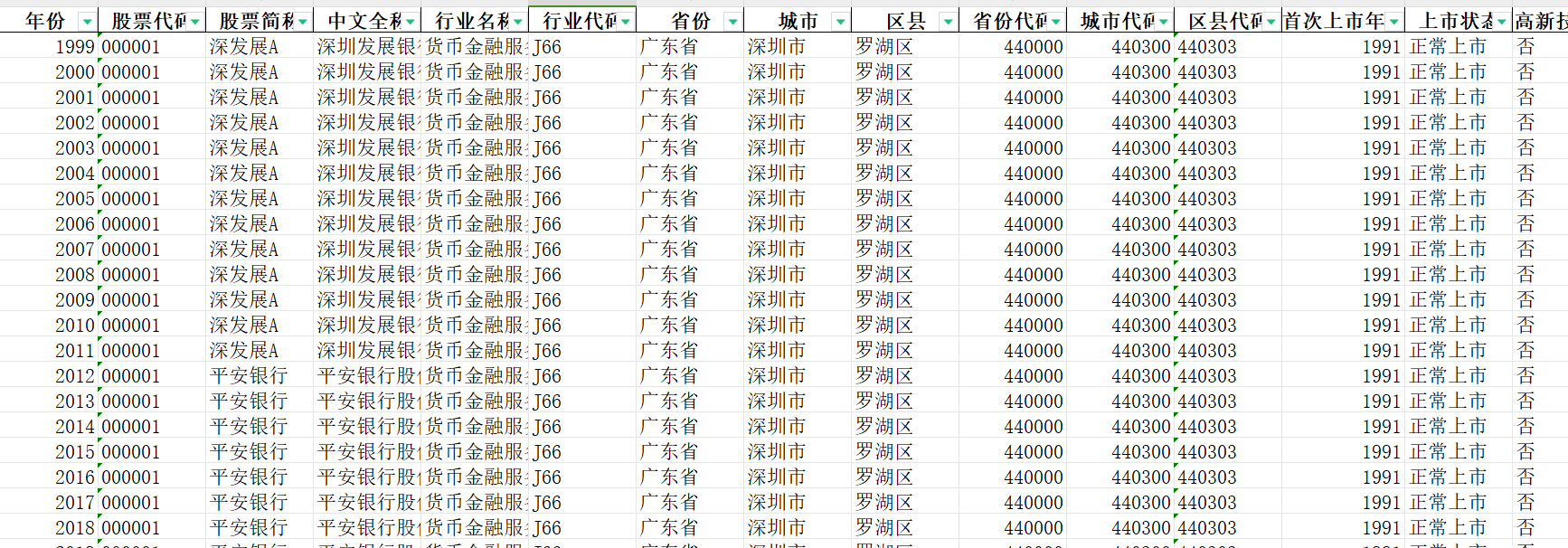
Task: Open the 行业代码 column filter dropdown
Action: click(x=626, y=21)
